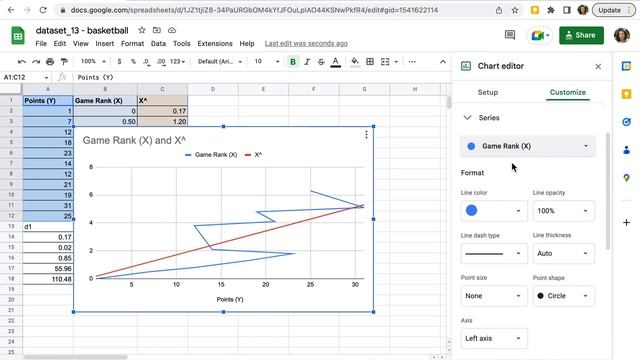Open the borders icon

pyautogui.click(x=370, y=62)
